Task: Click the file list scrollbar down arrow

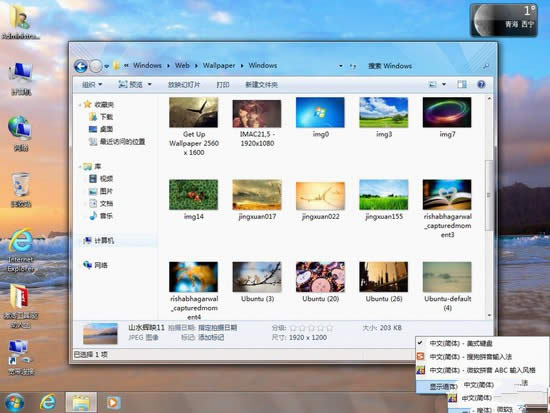Action: pos(489,315)
